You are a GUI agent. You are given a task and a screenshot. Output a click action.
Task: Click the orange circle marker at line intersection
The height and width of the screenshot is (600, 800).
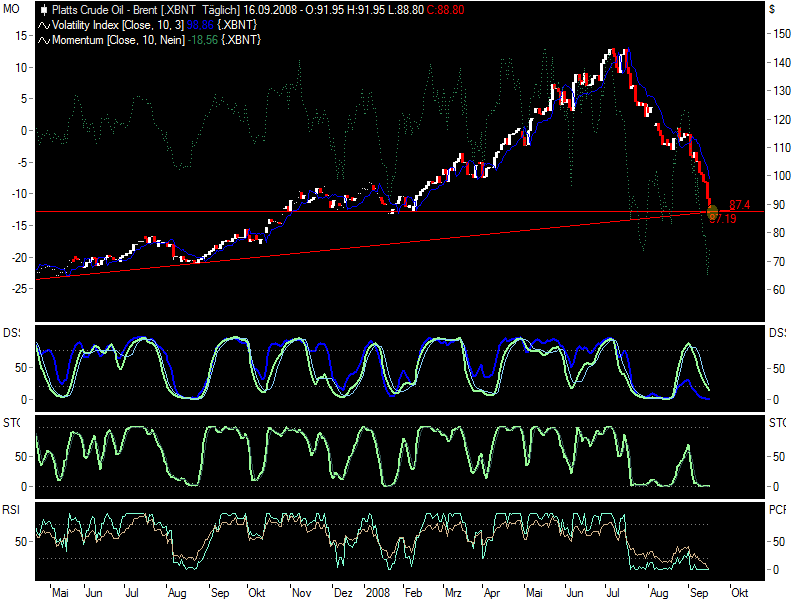tap(712, 211)
